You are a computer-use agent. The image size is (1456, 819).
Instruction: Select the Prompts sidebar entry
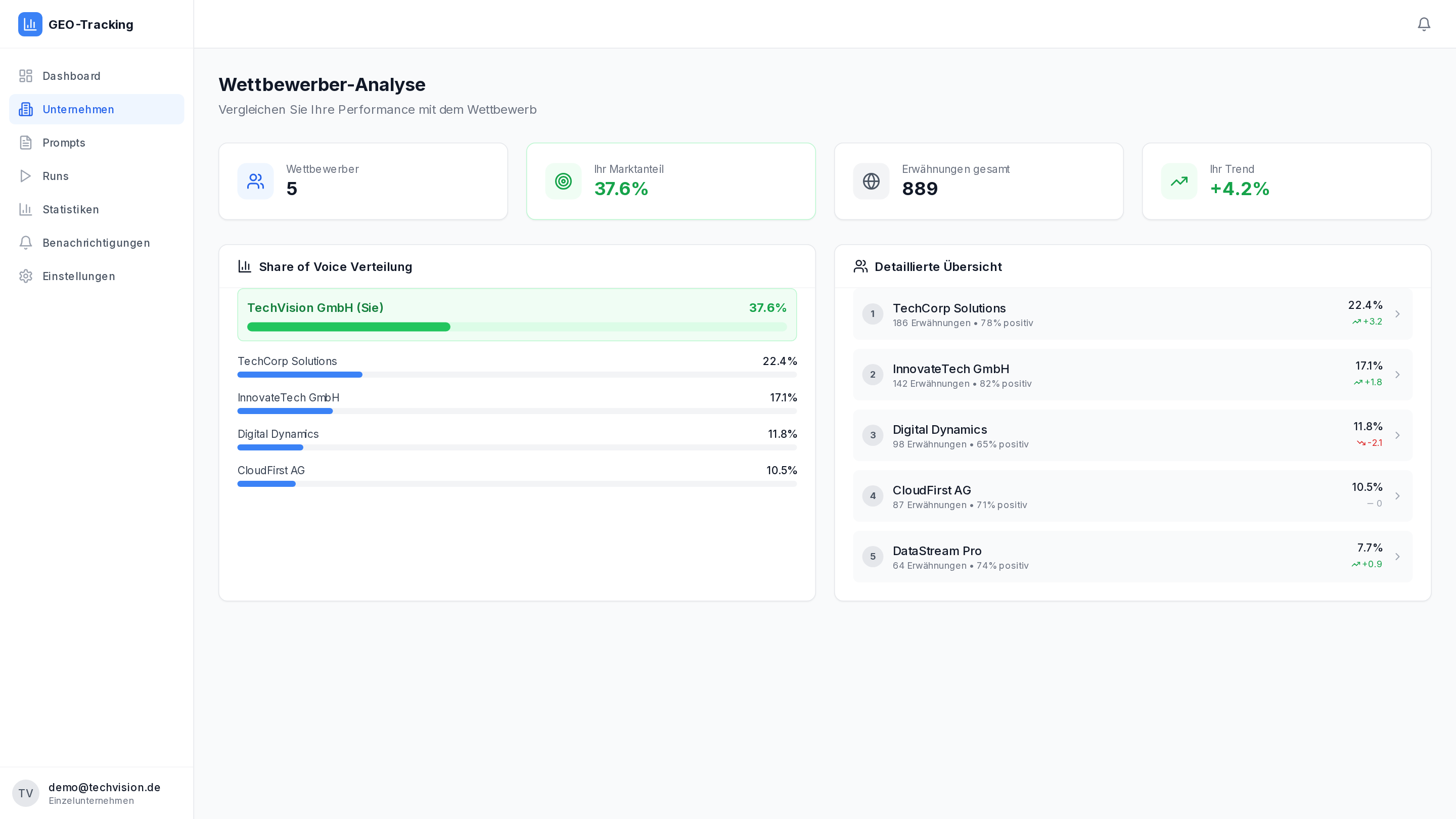click(64, 143)
